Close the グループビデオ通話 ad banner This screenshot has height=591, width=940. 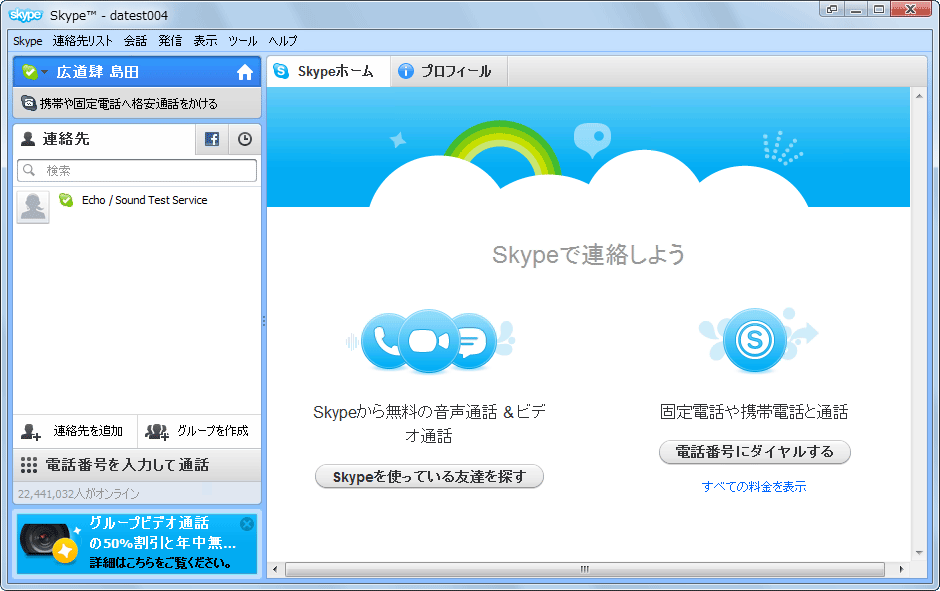tap(246, 524)
